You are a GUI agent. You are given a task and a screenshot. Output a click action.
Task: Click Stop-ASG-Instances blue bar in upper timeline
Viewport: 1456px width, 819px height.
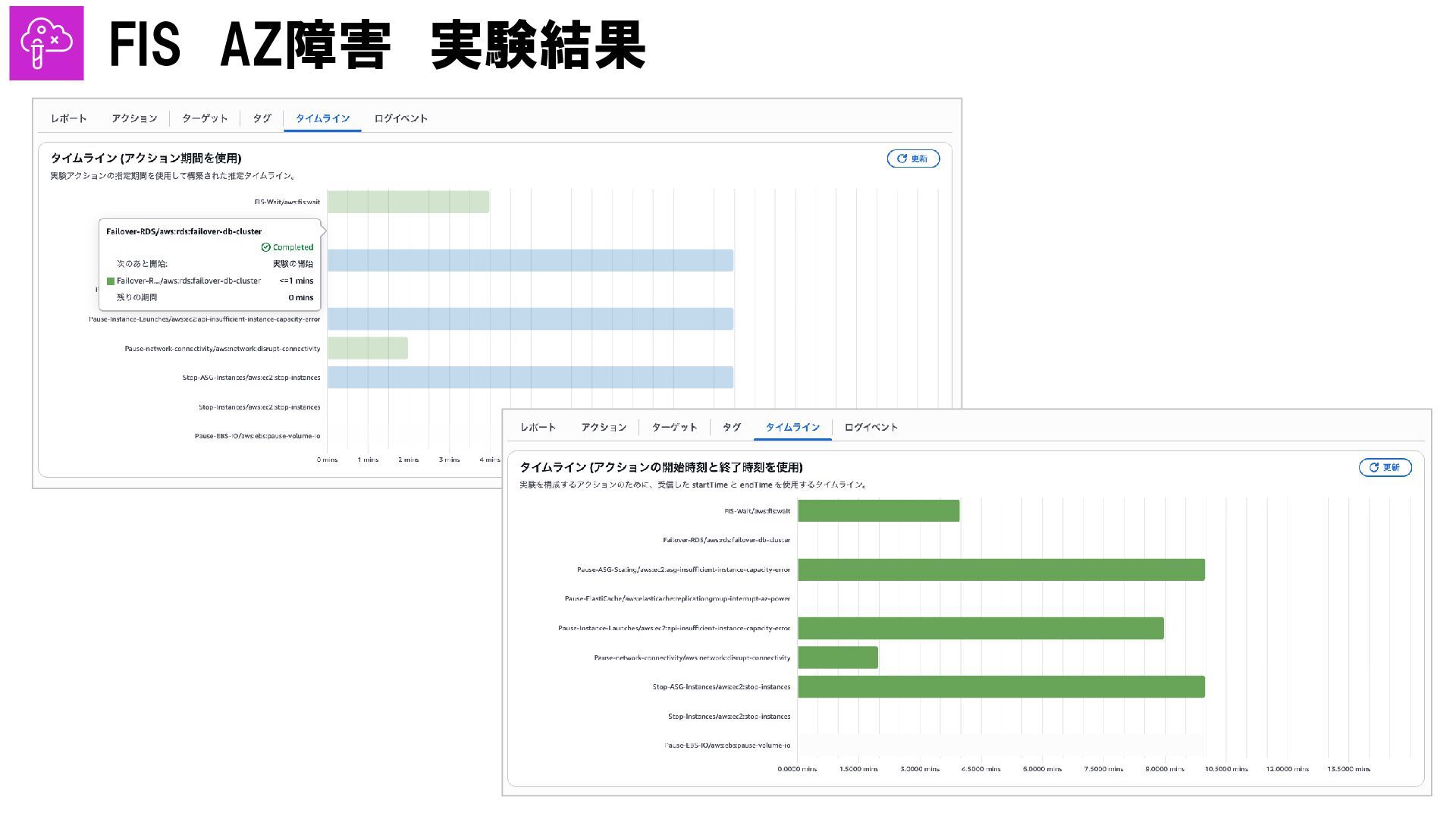click(x=530, y=378)
